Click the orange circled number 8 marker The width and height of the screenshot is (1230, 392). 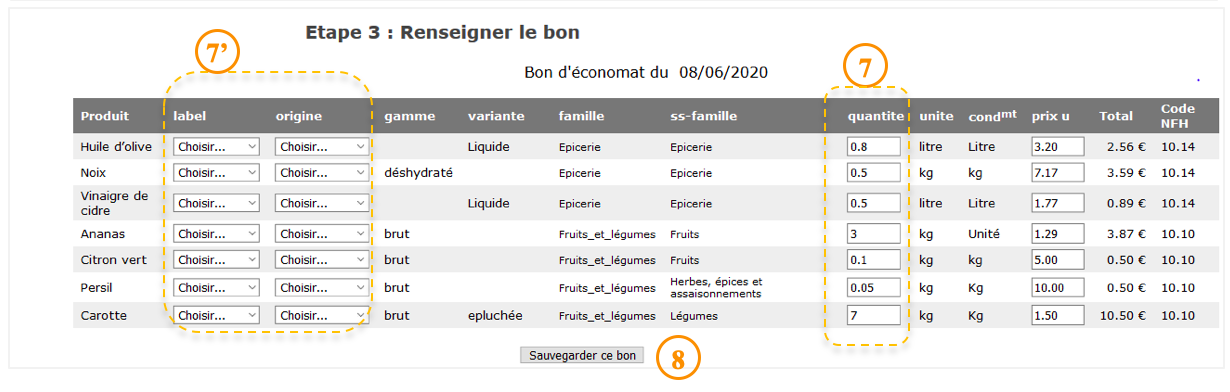(x=678, y=360)
